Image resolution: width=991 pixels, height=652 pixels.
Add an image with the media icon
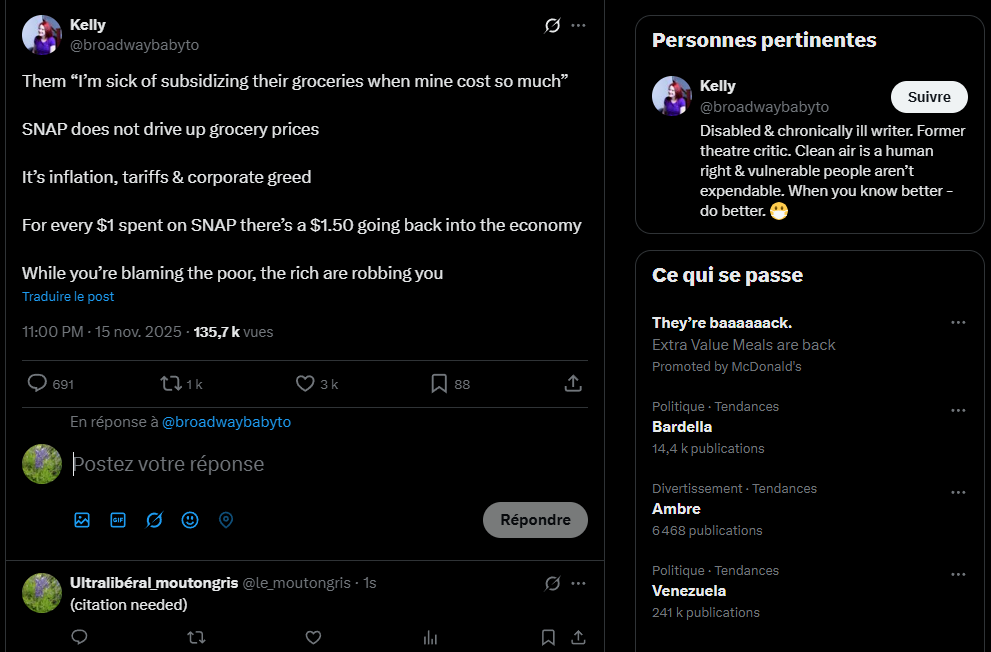point(82,520)
